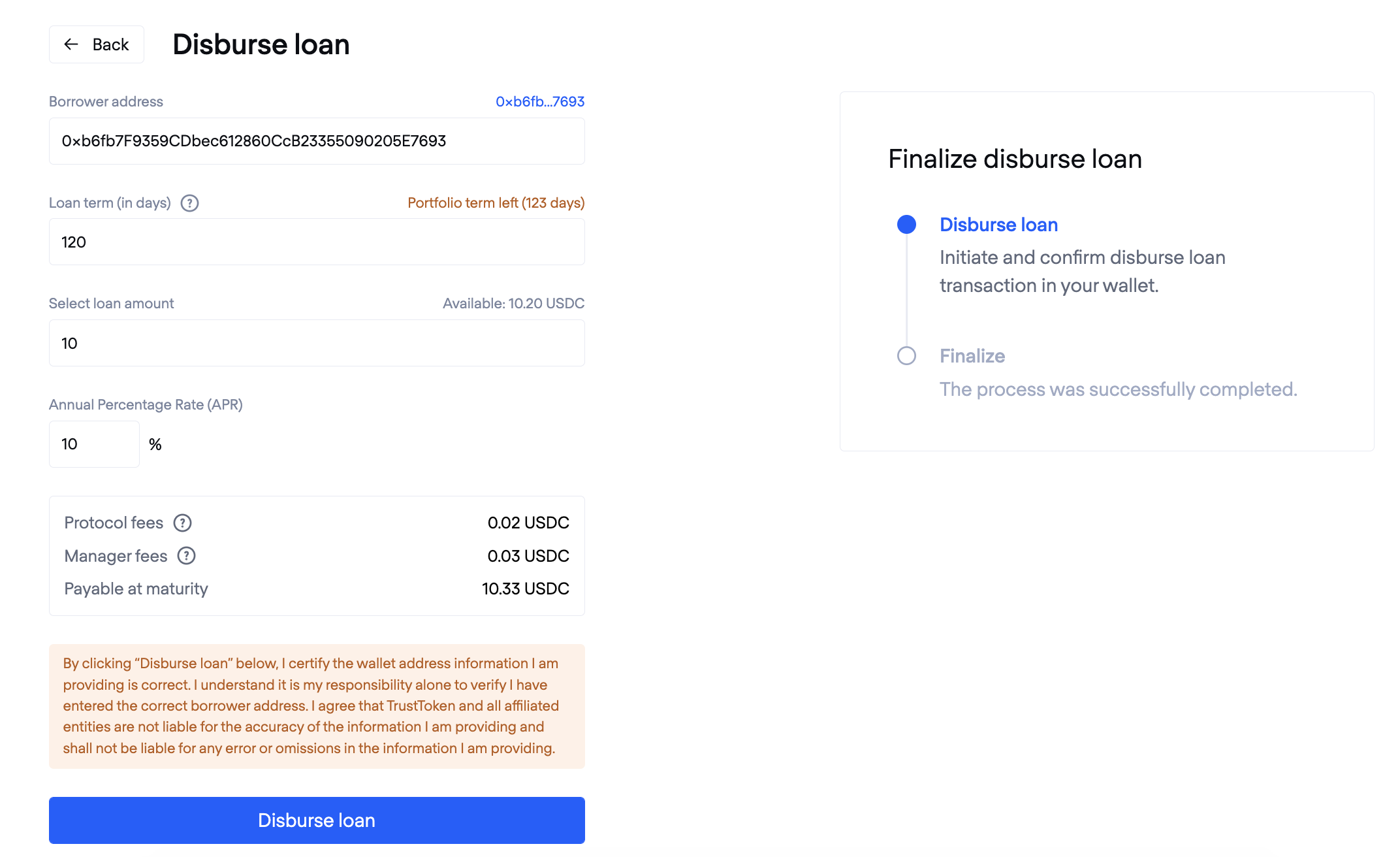The height and width of the screenshot is (857, 1400).
Task: Focus the Borrower address input field
Action: pos(317,141)
